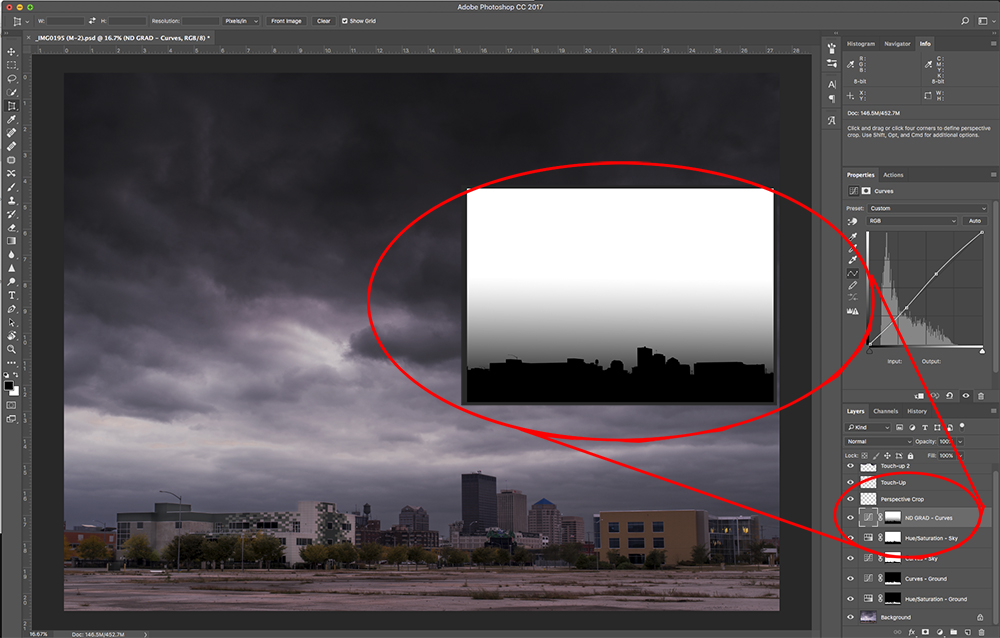Select the Brush tool
Viewport: 1000px width, 638px height.
(11, 187)
